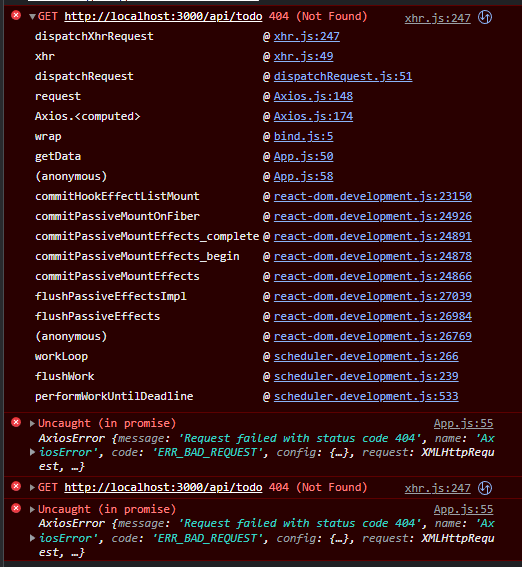This screenshot has height=567, width=522.
Task: Open scheduler.development.js:266 link
Action: point(366,357)
